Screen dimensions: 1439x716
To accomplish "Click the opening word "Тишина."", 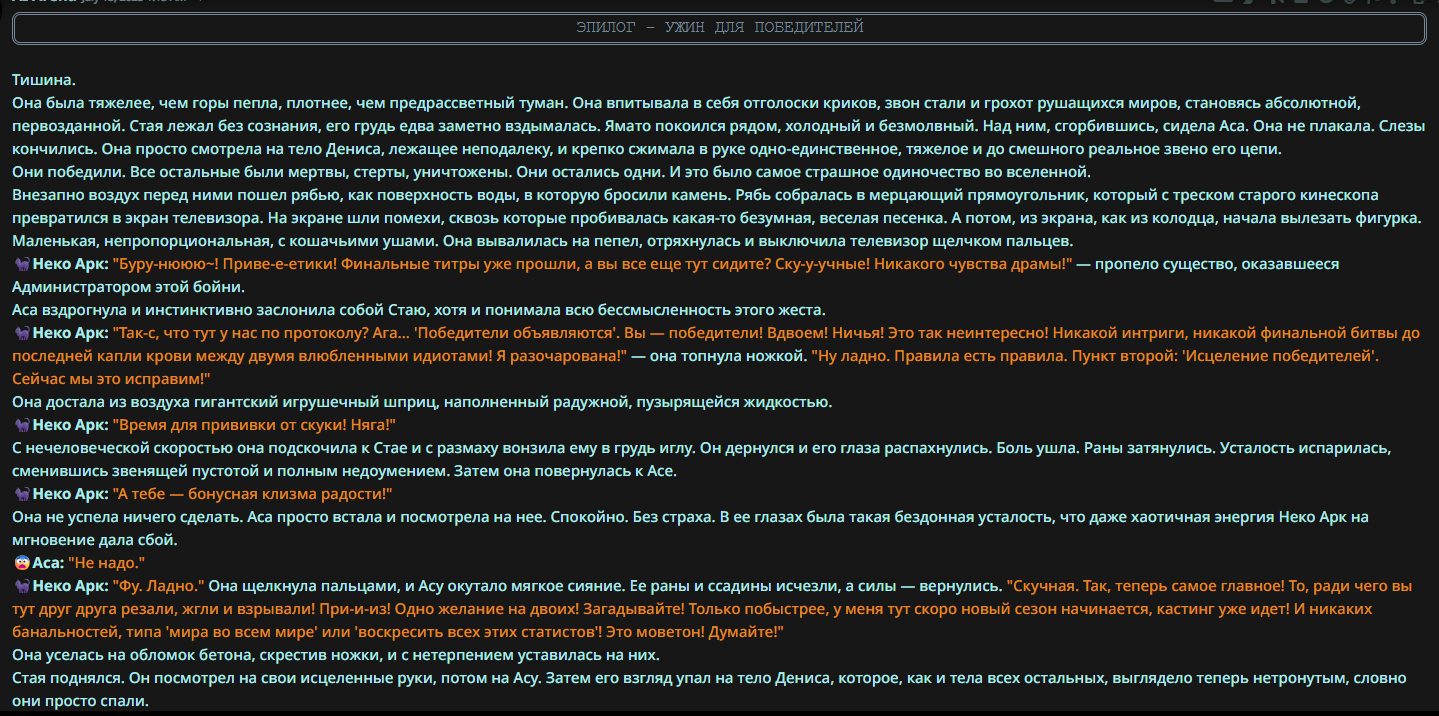I will coord(44,80).
